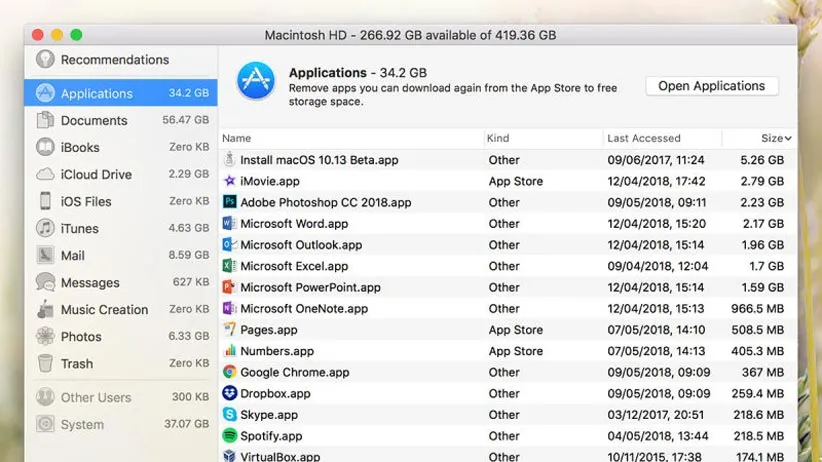Click the large App Store header icon

tap(256, 81)
